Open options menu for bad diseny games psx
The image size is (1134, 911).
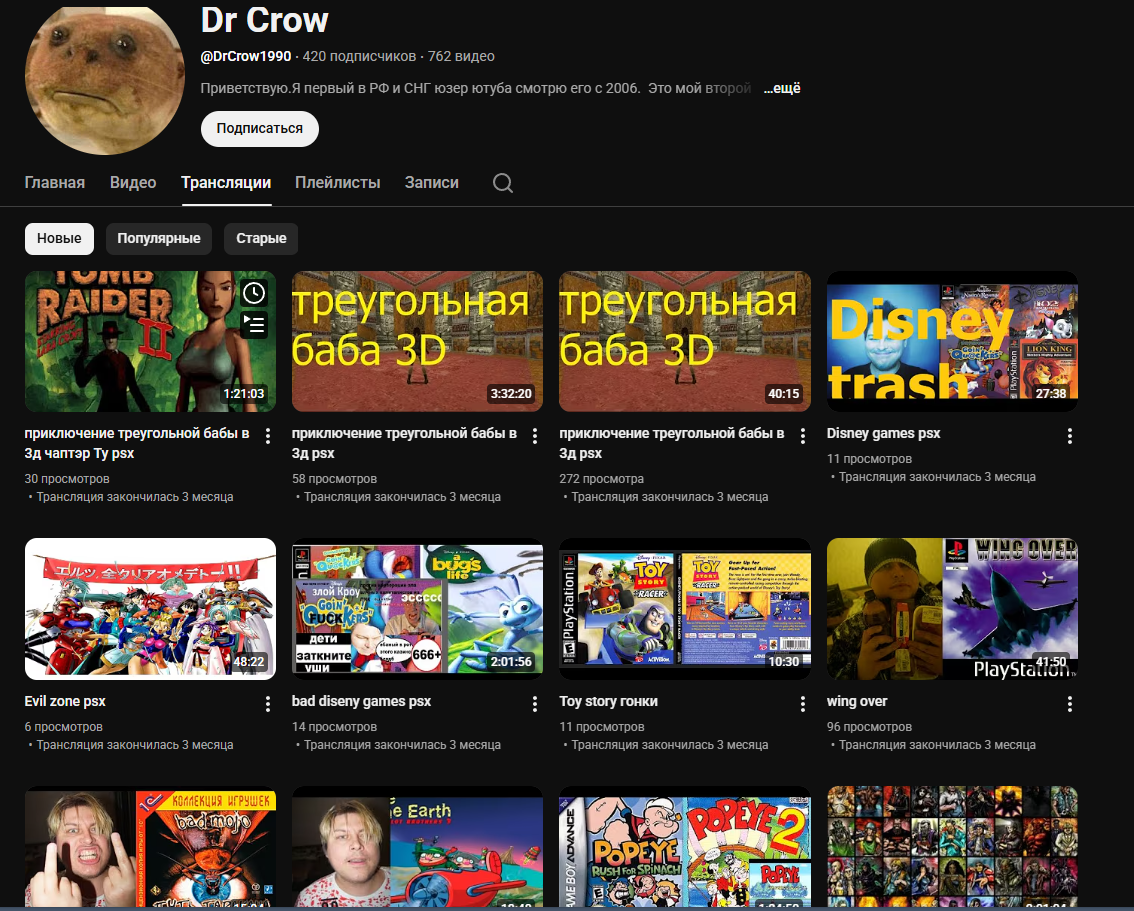point(534,703)
